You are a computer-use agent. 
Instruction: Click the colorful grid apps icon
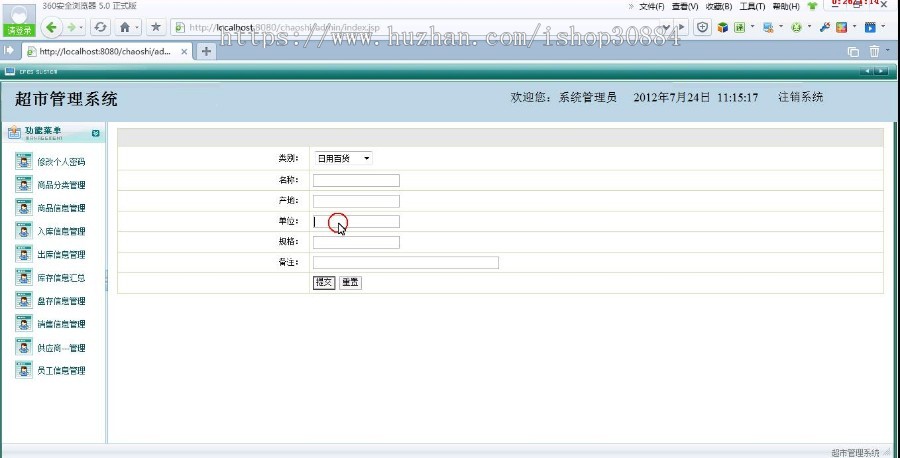tap(841, 27)
